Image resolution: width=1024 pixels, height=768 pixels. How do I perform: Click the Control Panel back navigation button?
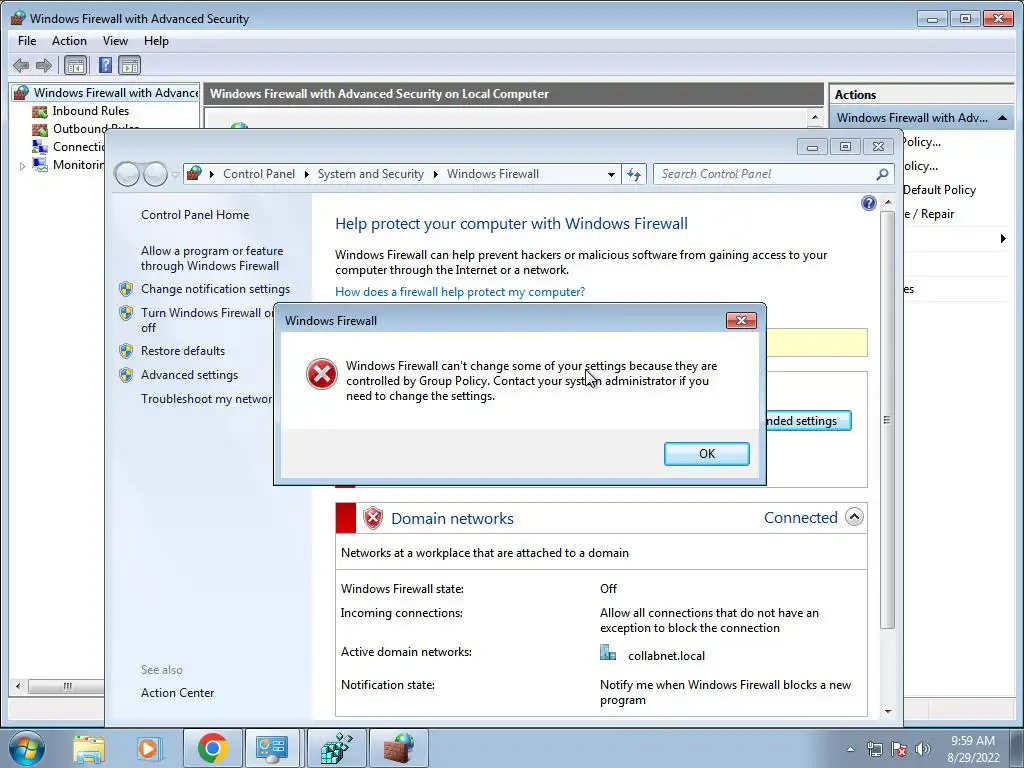[x=127, y=174]
